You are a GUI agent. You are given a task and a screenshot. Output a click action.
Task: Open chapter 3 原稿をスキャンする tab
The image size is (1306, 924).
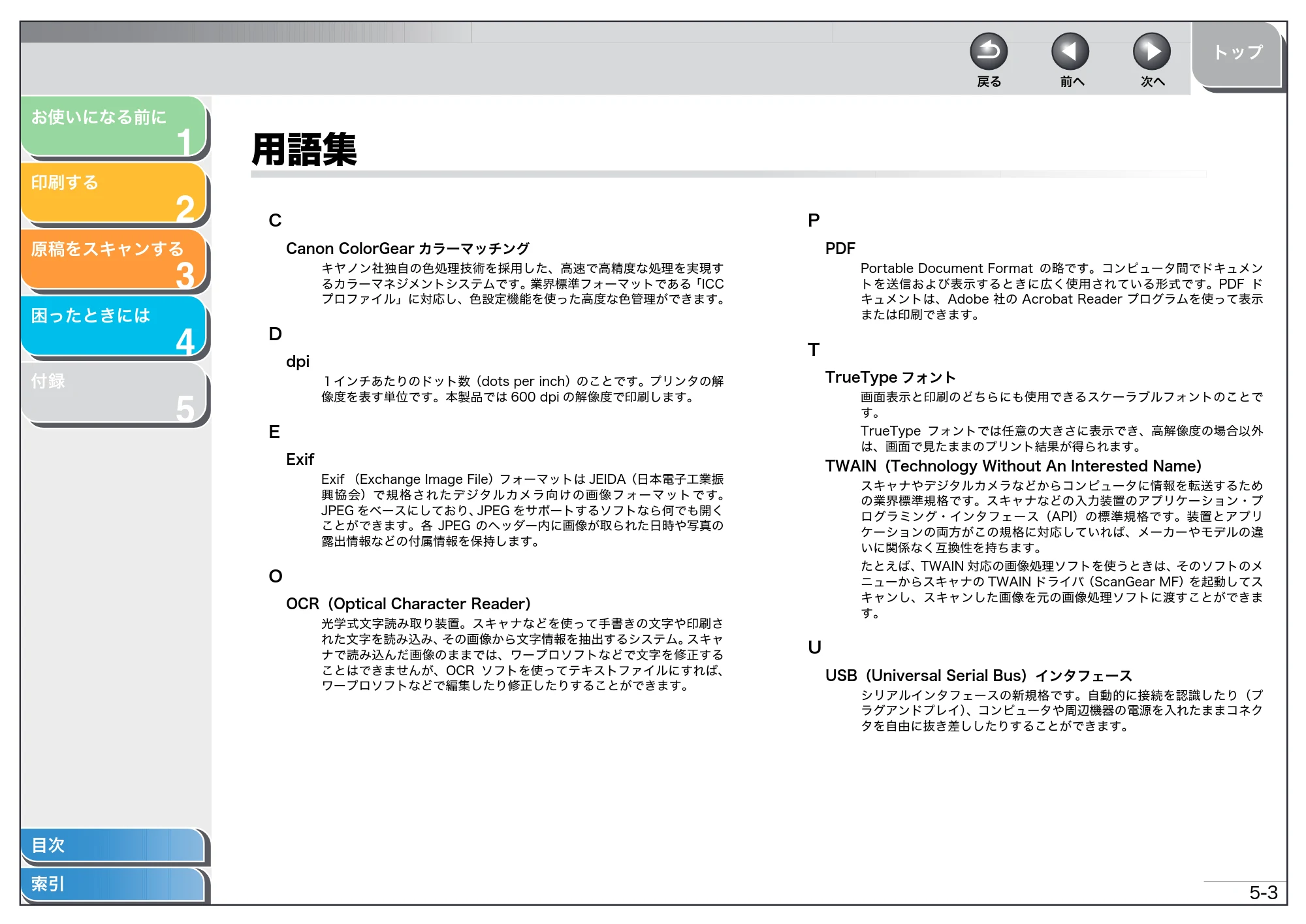pyautogui.click(x=114, y=260)
